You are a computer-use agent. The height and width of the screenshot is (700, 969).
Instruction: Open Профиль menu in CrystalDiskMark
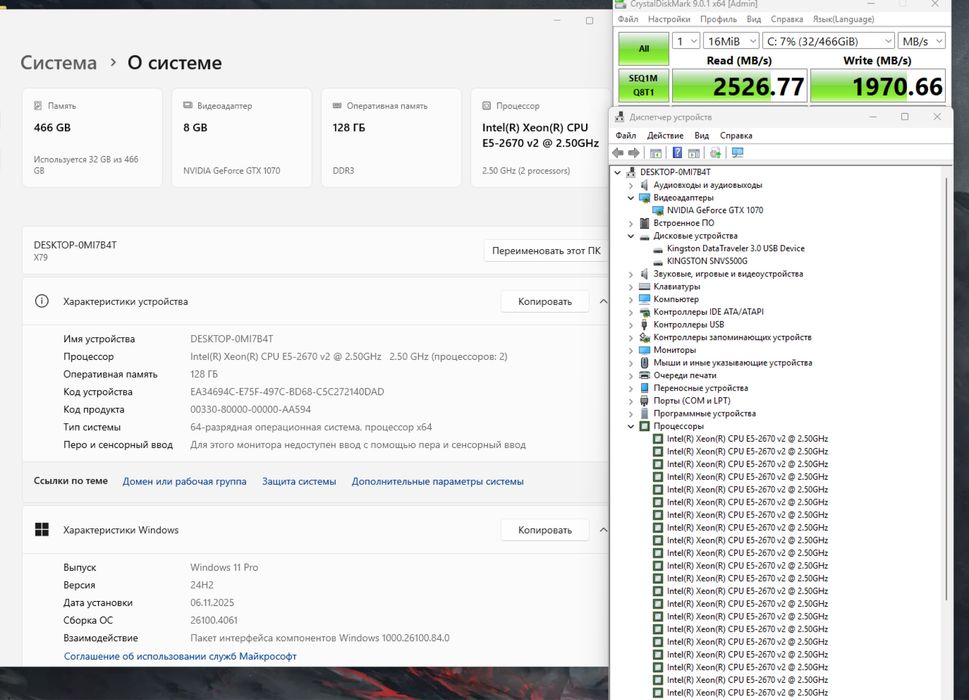click(718, 19)
